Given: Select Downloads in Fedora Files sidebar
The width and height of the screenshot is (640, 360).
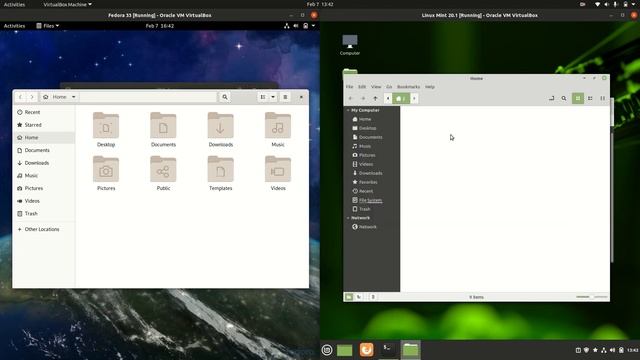Looking at the screenshot, I should 44,163.
